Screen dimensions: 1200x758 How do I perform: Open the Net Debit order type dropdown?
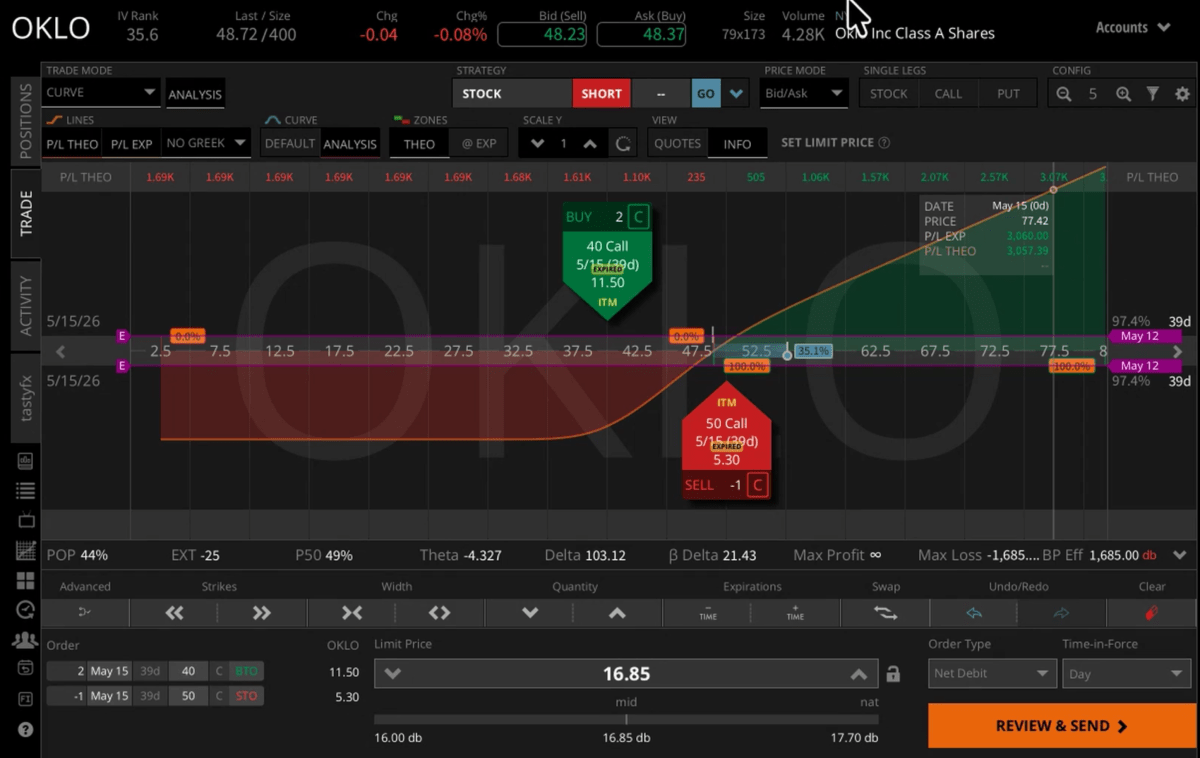991,673
